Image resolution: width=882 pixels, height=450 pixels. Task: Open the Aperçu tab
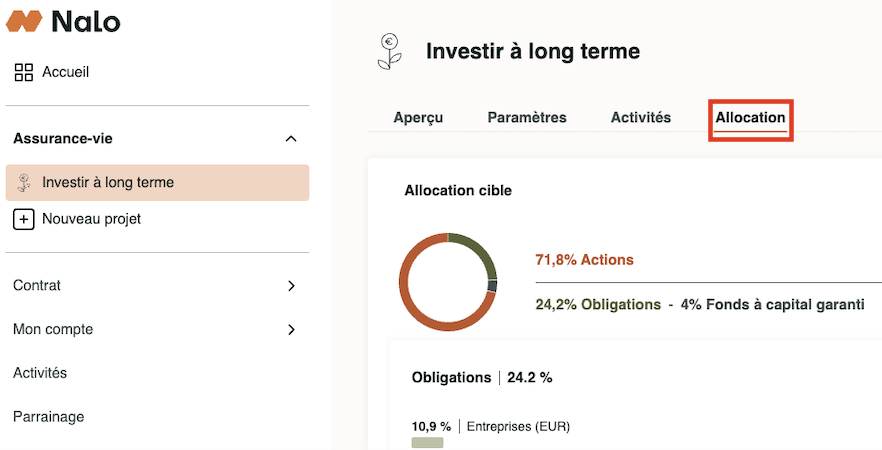pos(418,118)
